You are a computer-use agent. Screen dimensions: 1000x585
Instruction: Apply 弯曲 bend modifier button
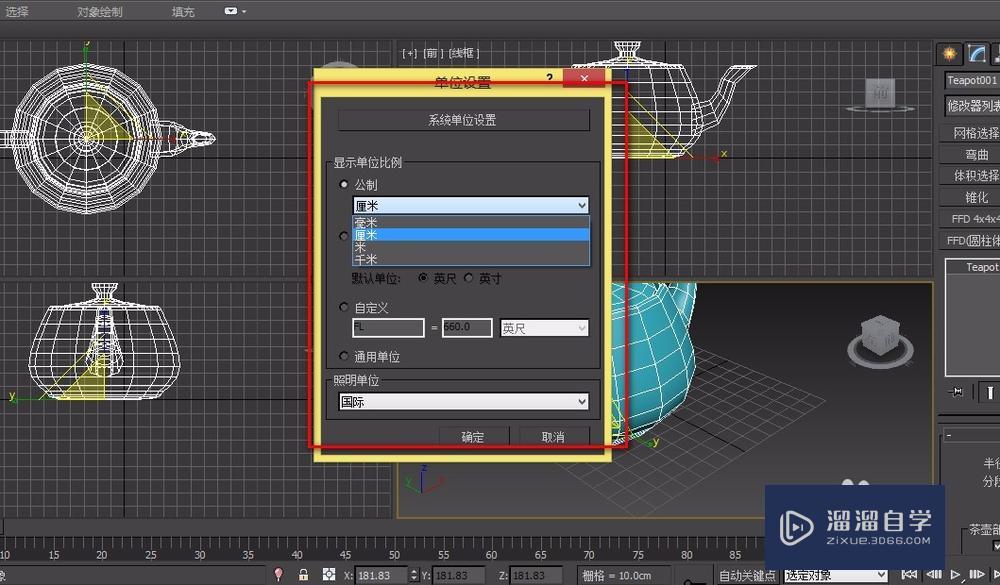[x=971, y=154]
